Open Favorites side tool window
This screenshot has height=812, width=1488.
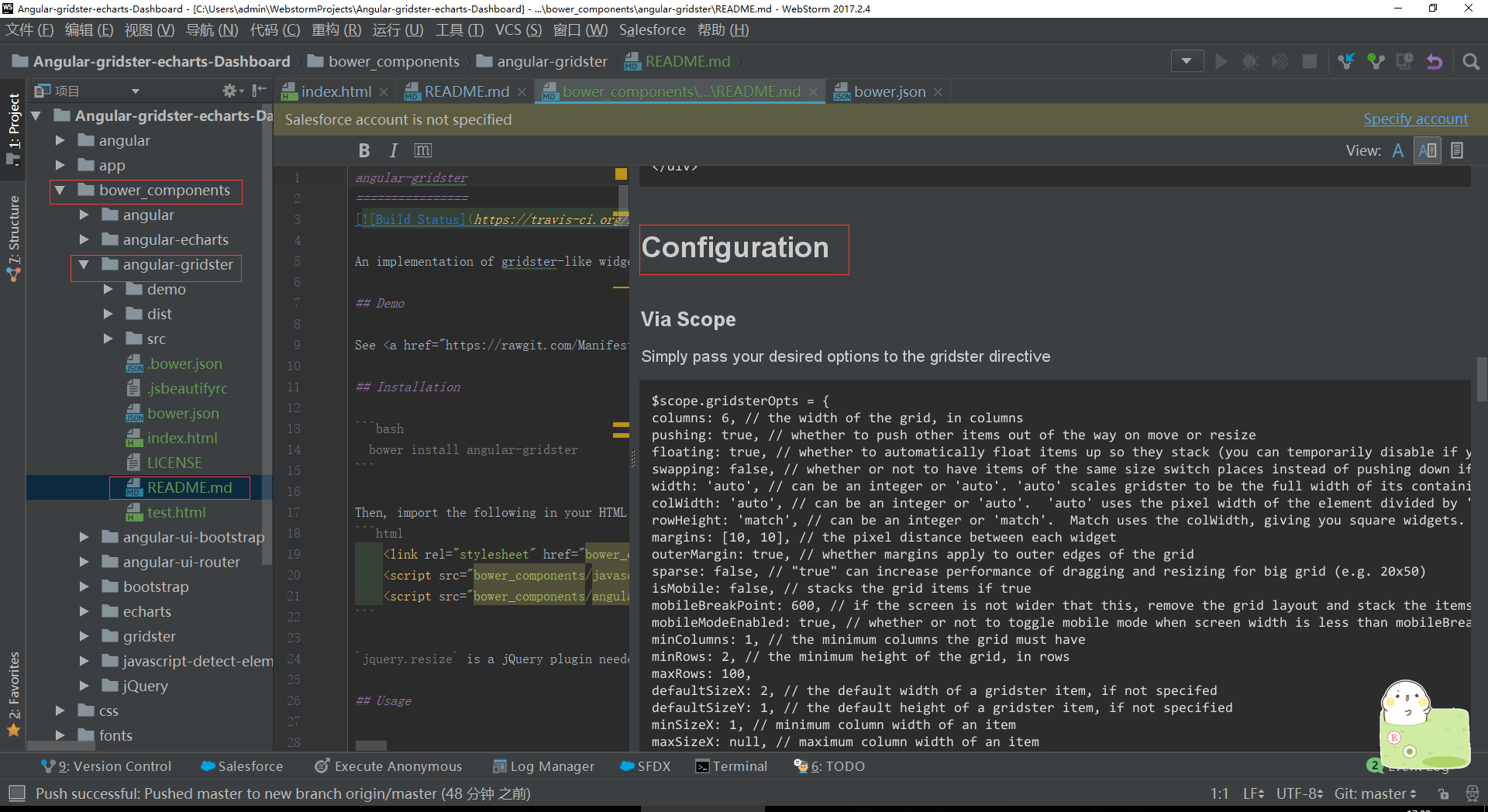pyautogui.click(x=13, y=694)
